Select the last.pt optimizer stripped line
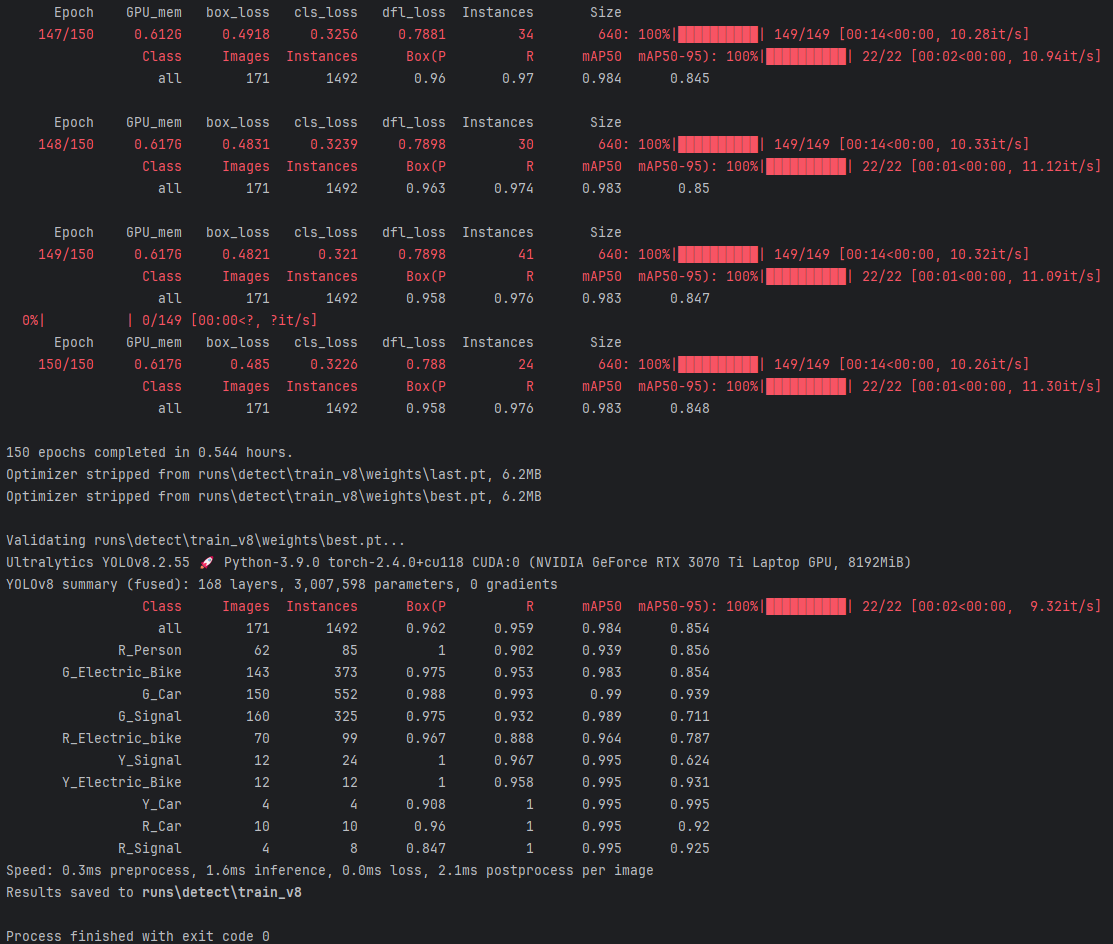The width and height of the screenshot is (1113, 944). pyautogui.click(x=273, y=474)
